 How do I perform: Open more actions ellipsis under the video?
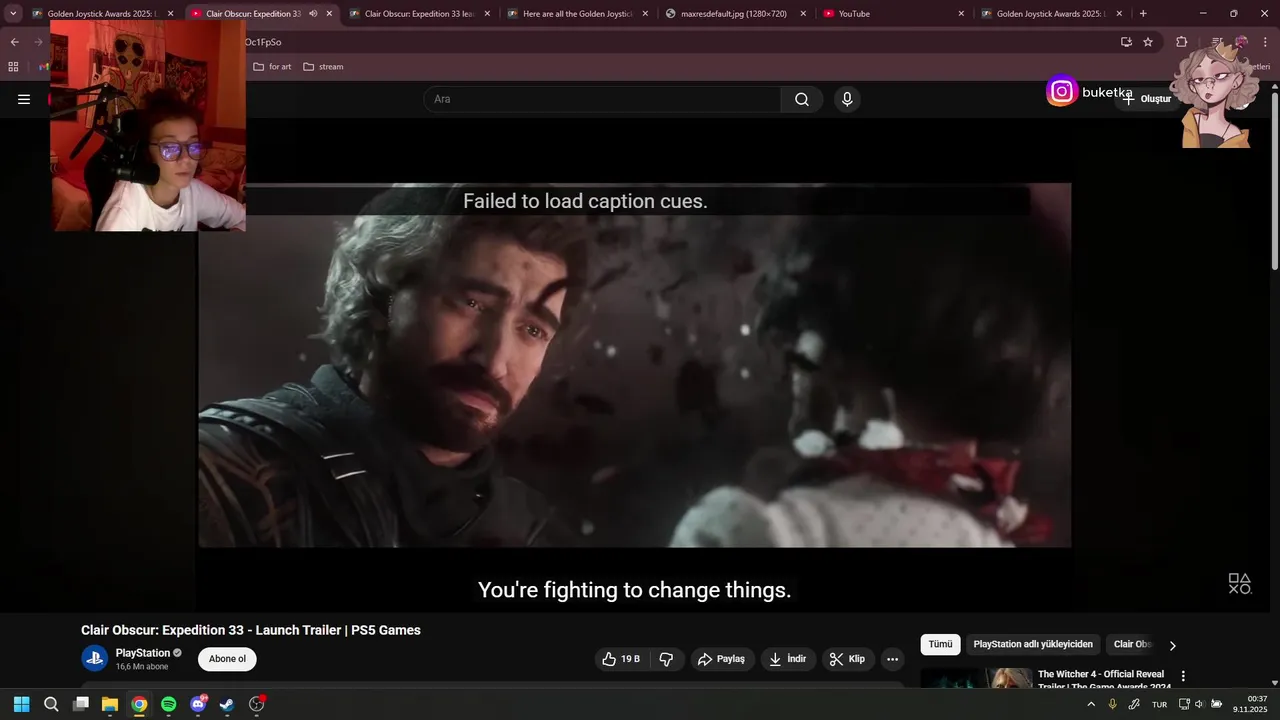click(892, 659)
